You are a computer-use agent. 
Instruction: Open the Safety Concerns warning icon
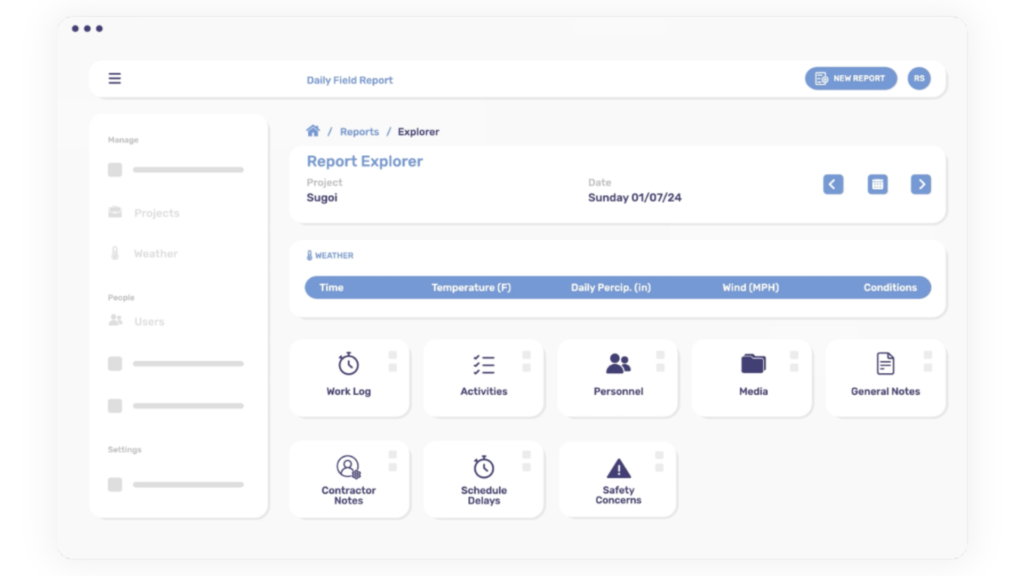click(x=618, y=468)
